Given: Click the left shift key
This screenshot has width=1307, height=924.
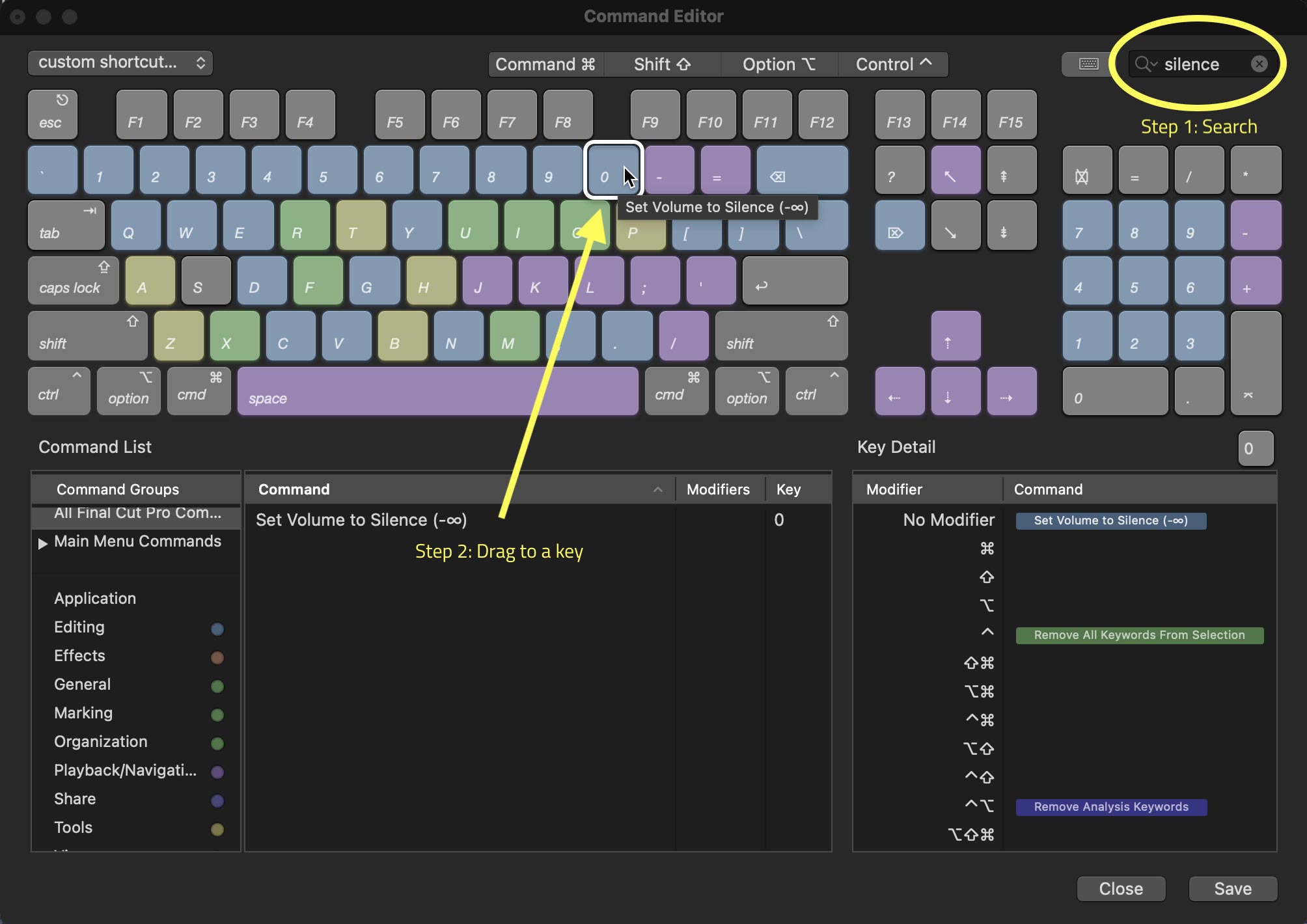Looking at the screenshot, I should pos(87,336).
